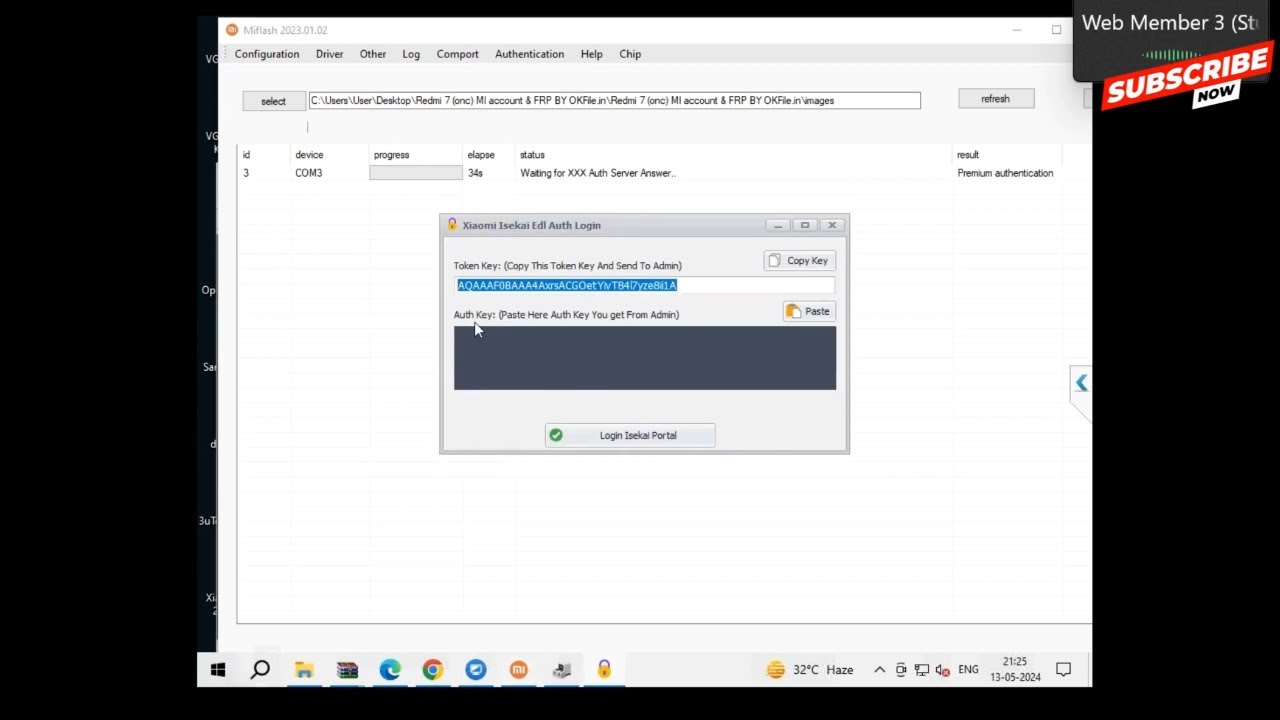Click the 'result' column header
The width and height of the screenshot is (1280, 720).
[968, 155]
